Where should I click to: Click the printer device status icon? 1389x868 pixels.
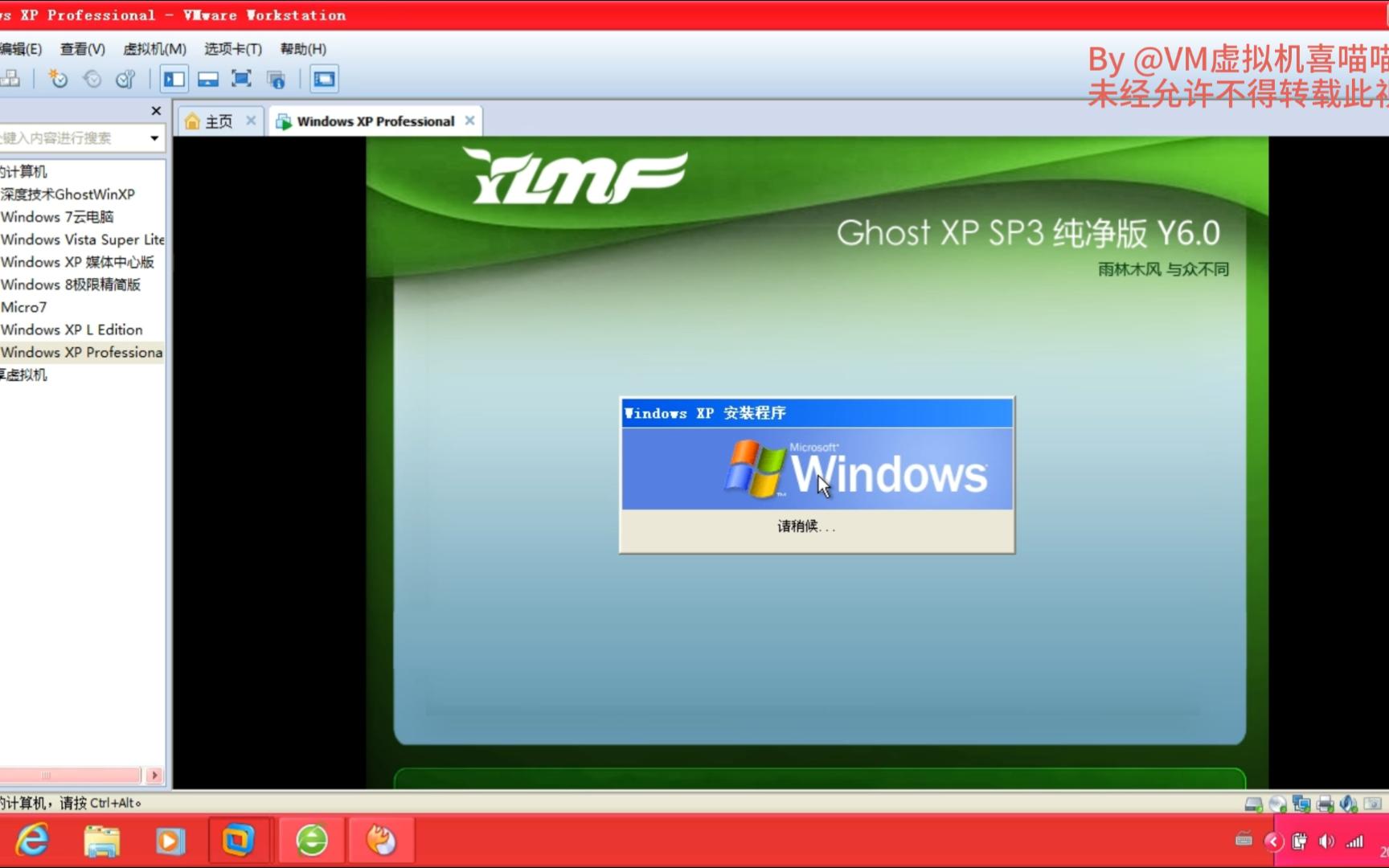point(1325,803)
